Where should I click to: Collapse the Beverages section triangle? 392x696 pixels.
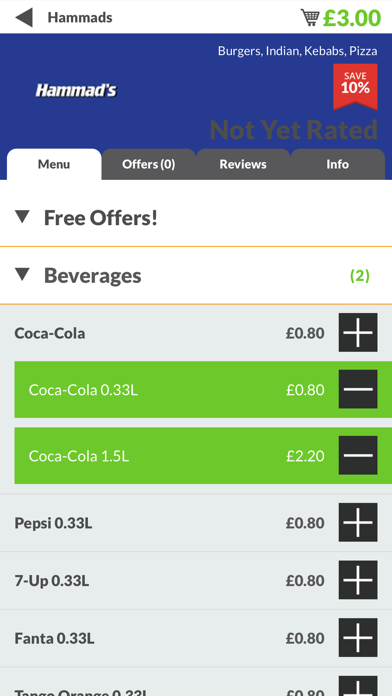[x=22, y=274]
